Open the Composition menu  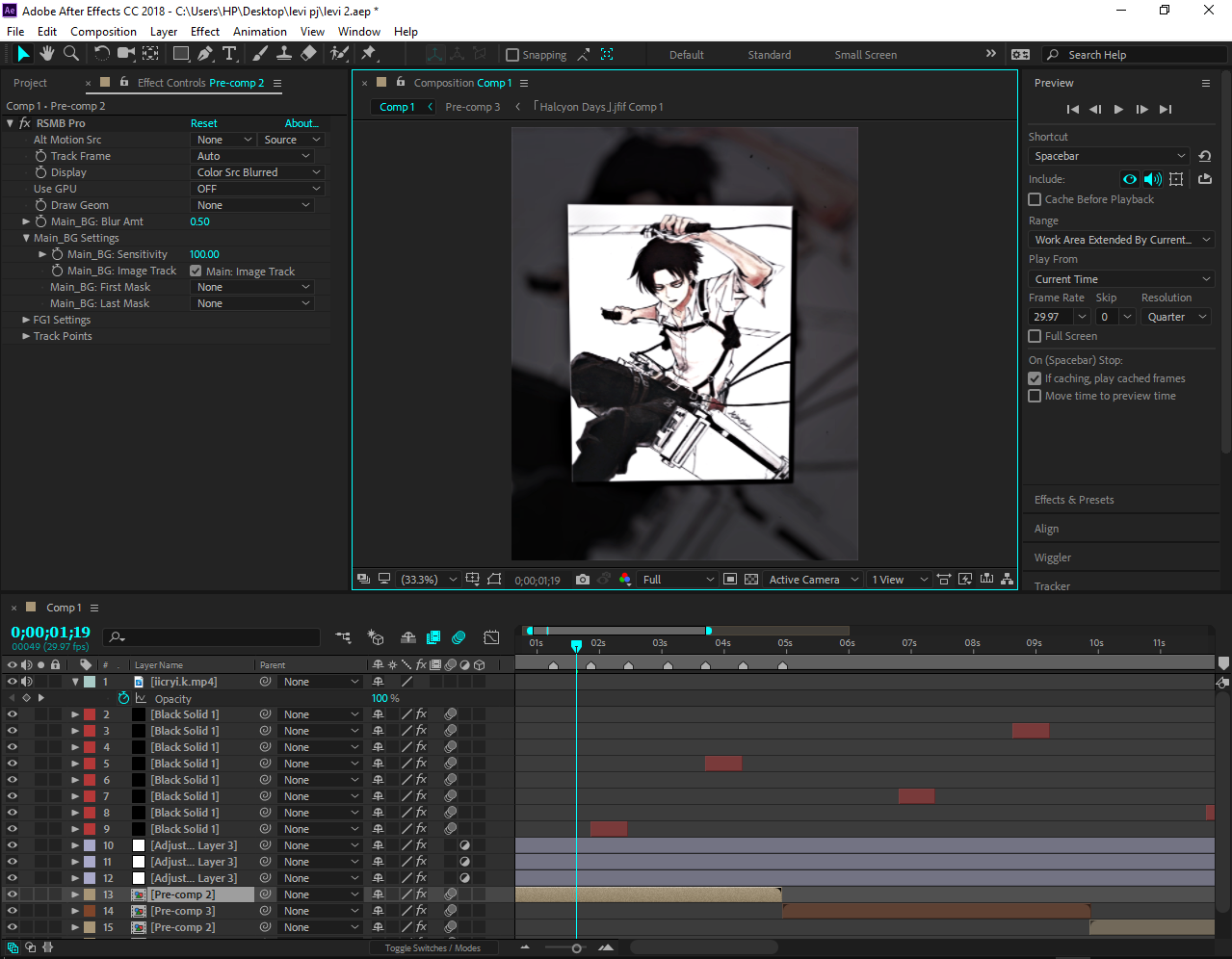(103, 32)
